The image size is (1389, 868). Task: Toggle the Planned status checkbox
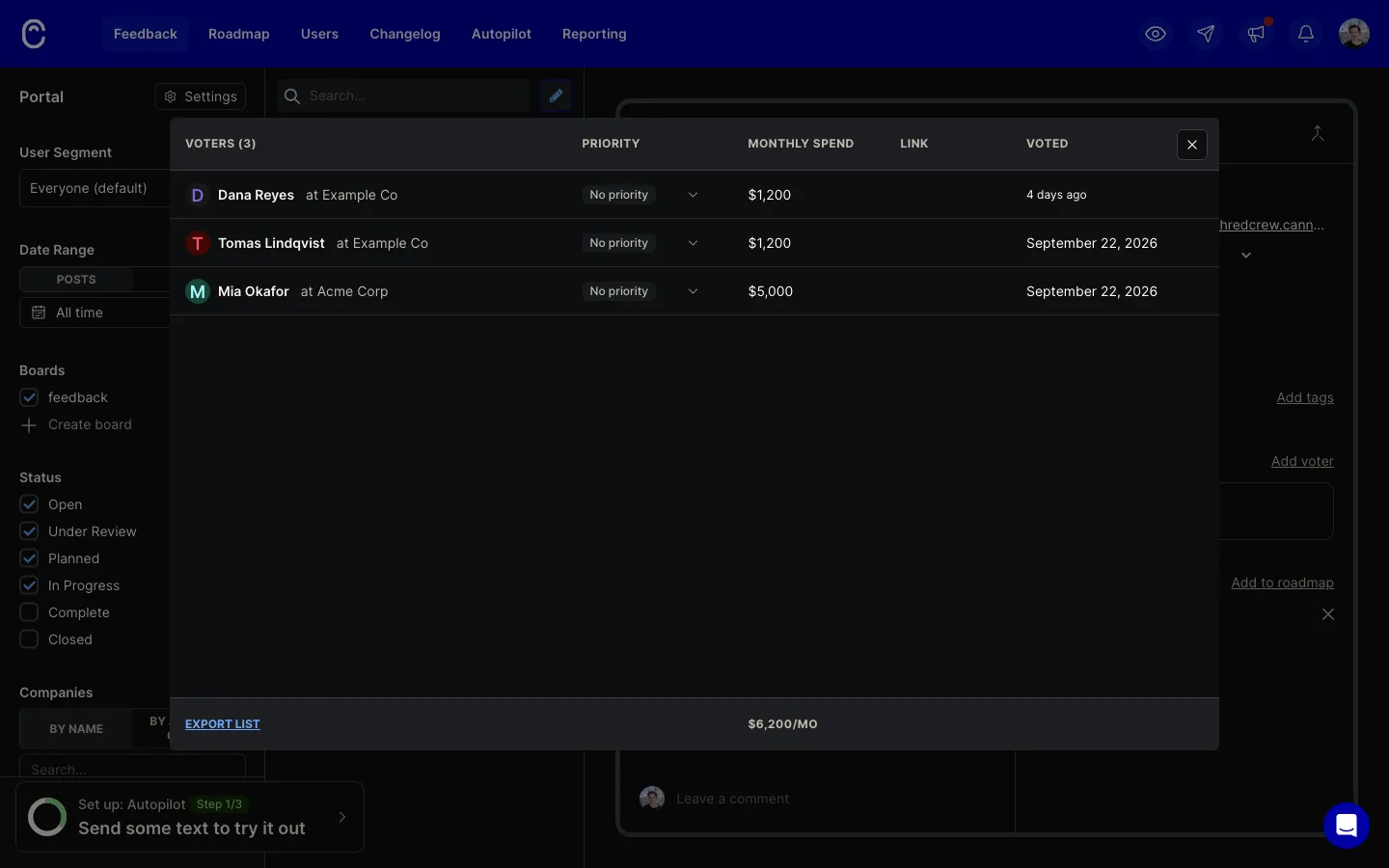pyautogui.click(x=29, y=558)
